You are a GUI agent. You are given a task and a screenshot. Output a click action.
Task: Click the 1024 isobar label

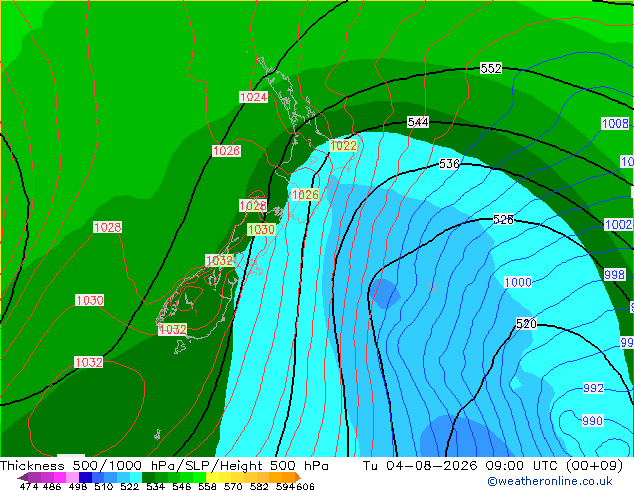(x=253, y=97)
